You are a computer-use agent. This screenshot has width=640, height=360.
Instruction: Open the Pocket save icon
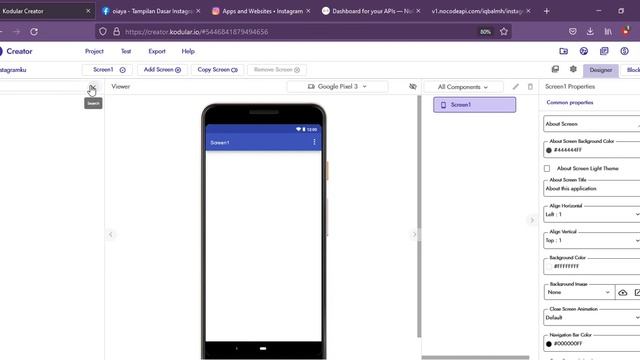coord(573,31)
